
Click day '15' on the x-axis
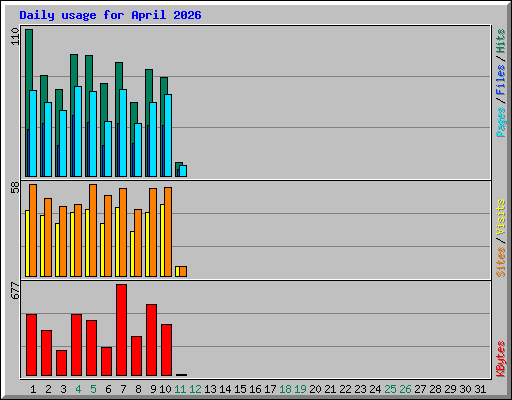click(x=240, y=389)
